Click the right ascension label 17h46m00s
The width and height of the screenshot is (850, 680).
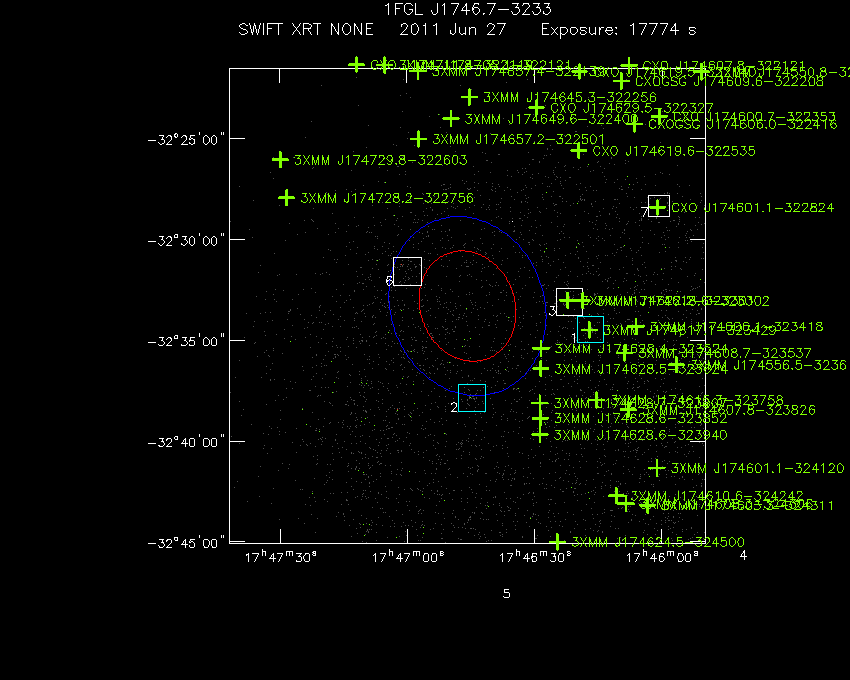[x=661, y=557]
